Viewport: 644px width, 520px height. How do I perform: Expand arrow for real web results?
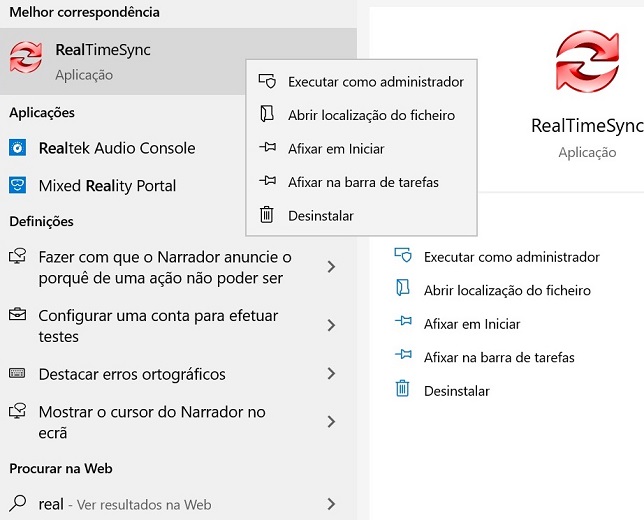click(331, 504)
